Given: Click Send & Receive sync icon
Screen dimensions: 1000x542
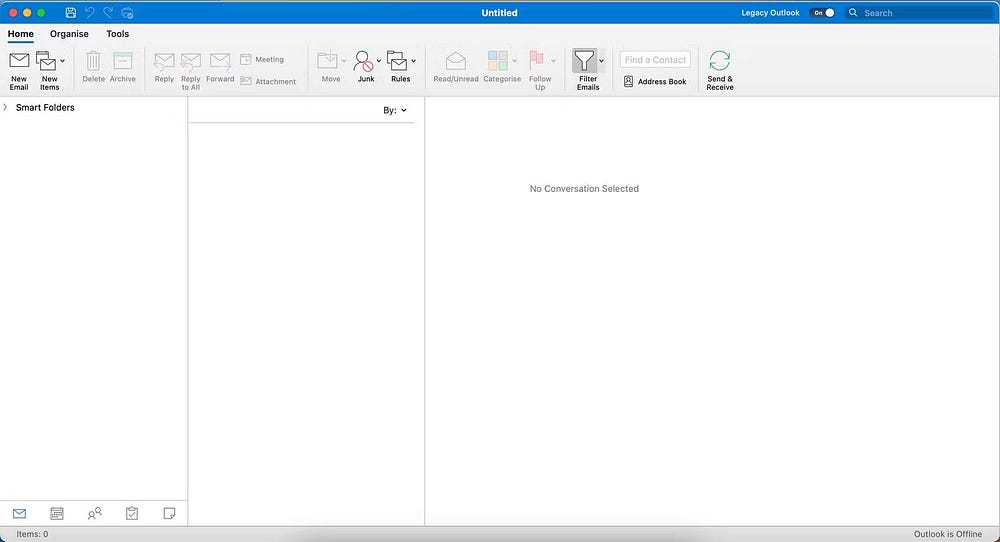Looking at the screenshot, I should tap(719, 61).
